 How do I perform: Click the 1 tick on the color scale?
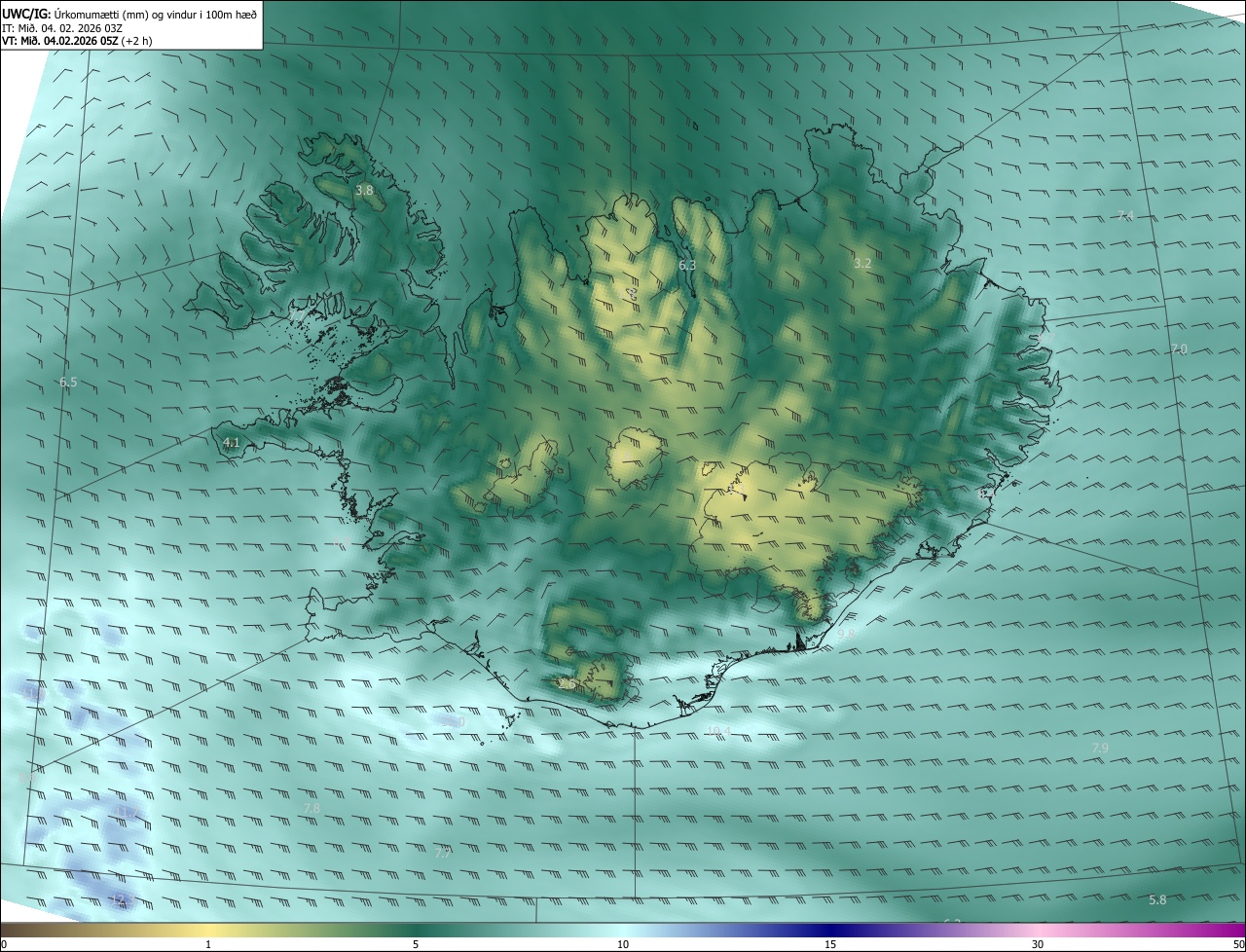[x=208, y=944]
